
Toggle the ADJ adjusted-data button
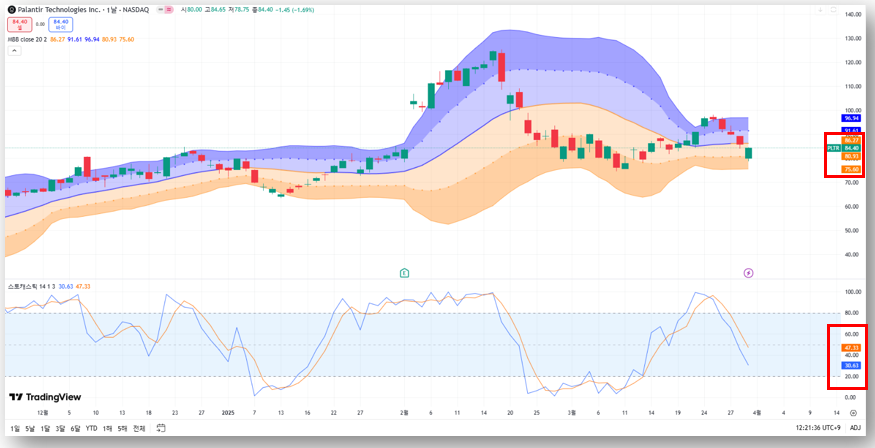click(x=855, y=428)
